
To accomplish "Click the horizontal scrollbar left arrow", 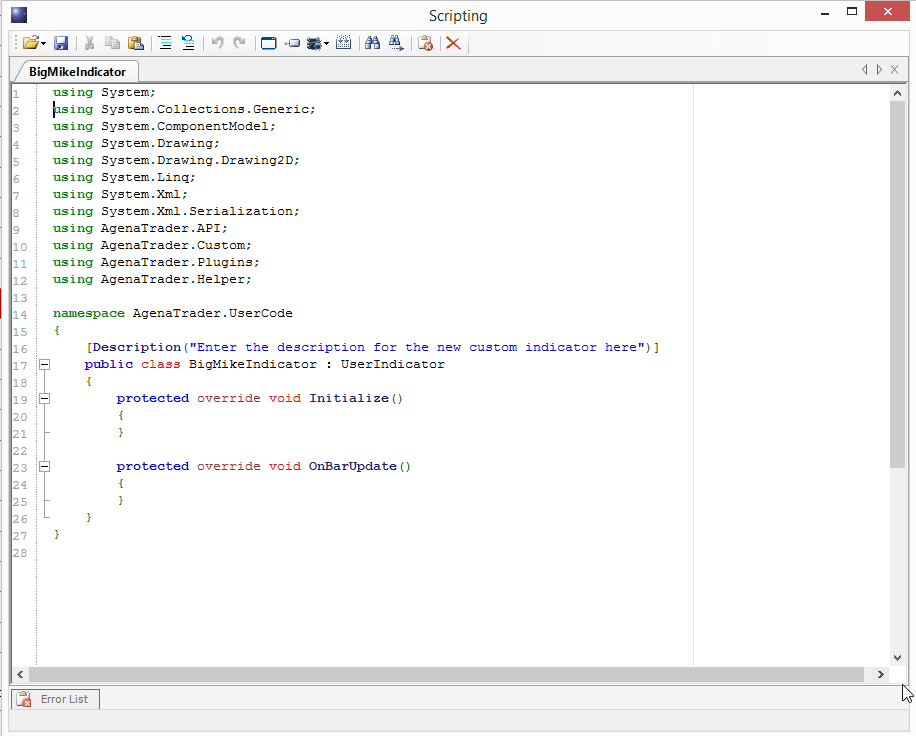I will tap(20, 675).
